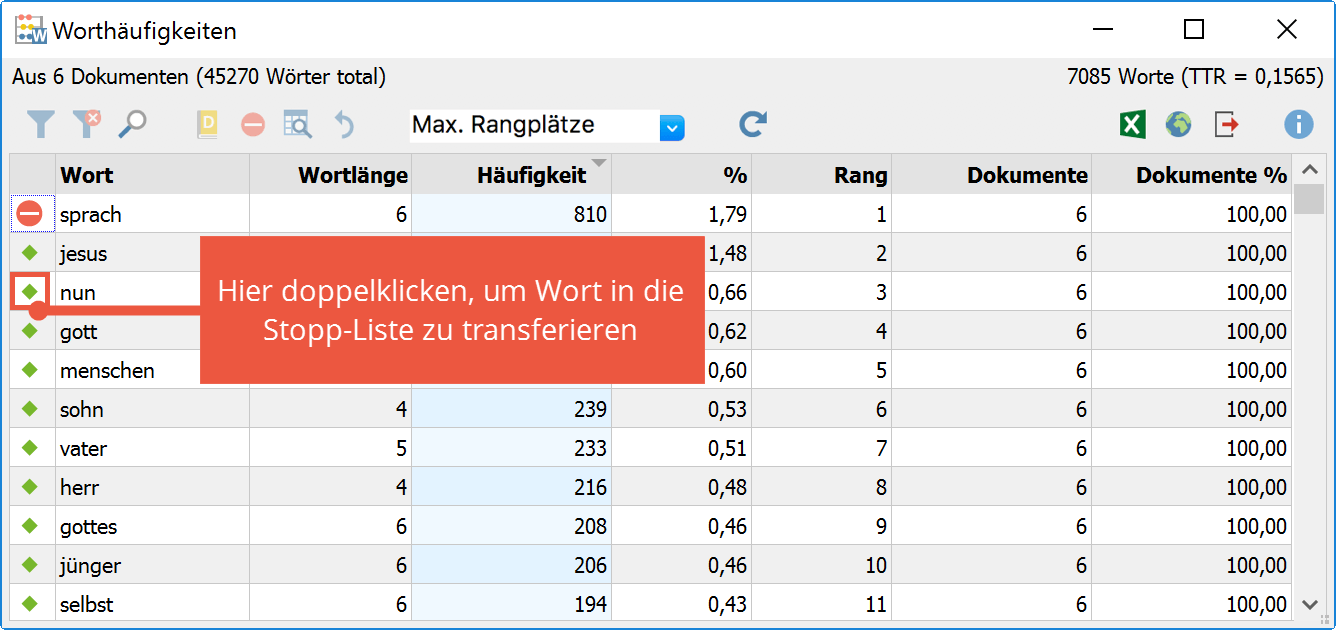Click the percentage value 0,51

click(x=727, y=448)
